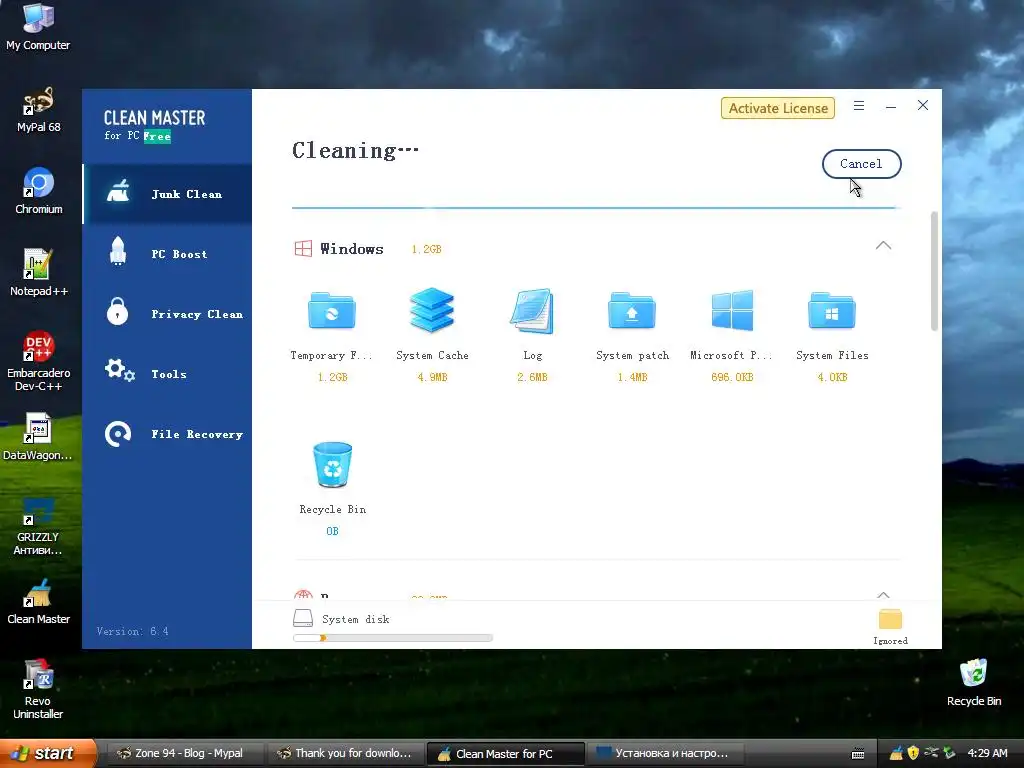Screen dimensions: 1024x768
Task: Click the Clean Master for PC Free logo
Action: 154,126
